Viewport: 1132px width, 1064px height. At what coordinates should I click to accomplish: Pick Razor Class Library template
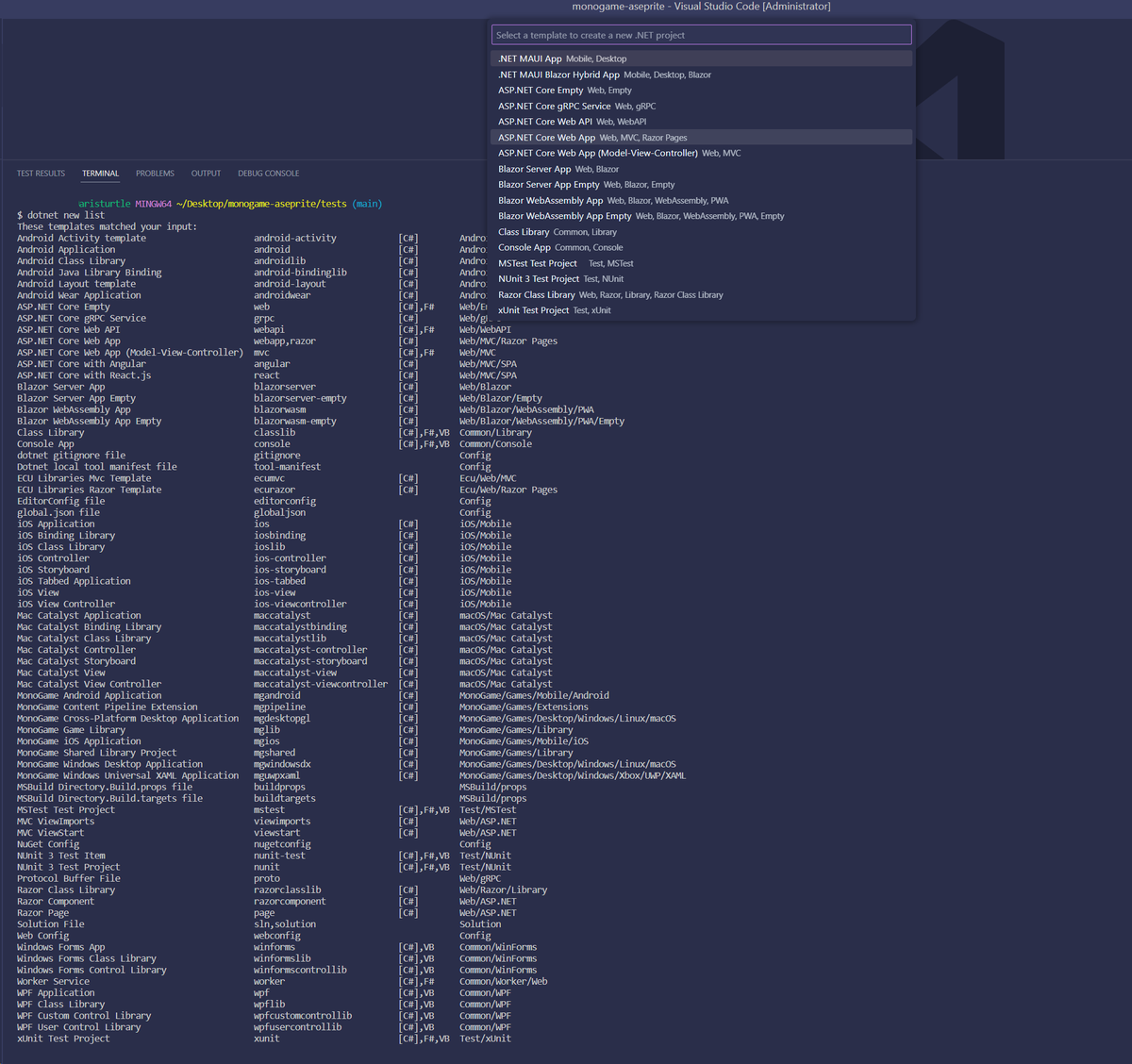(x=702, y=294)
